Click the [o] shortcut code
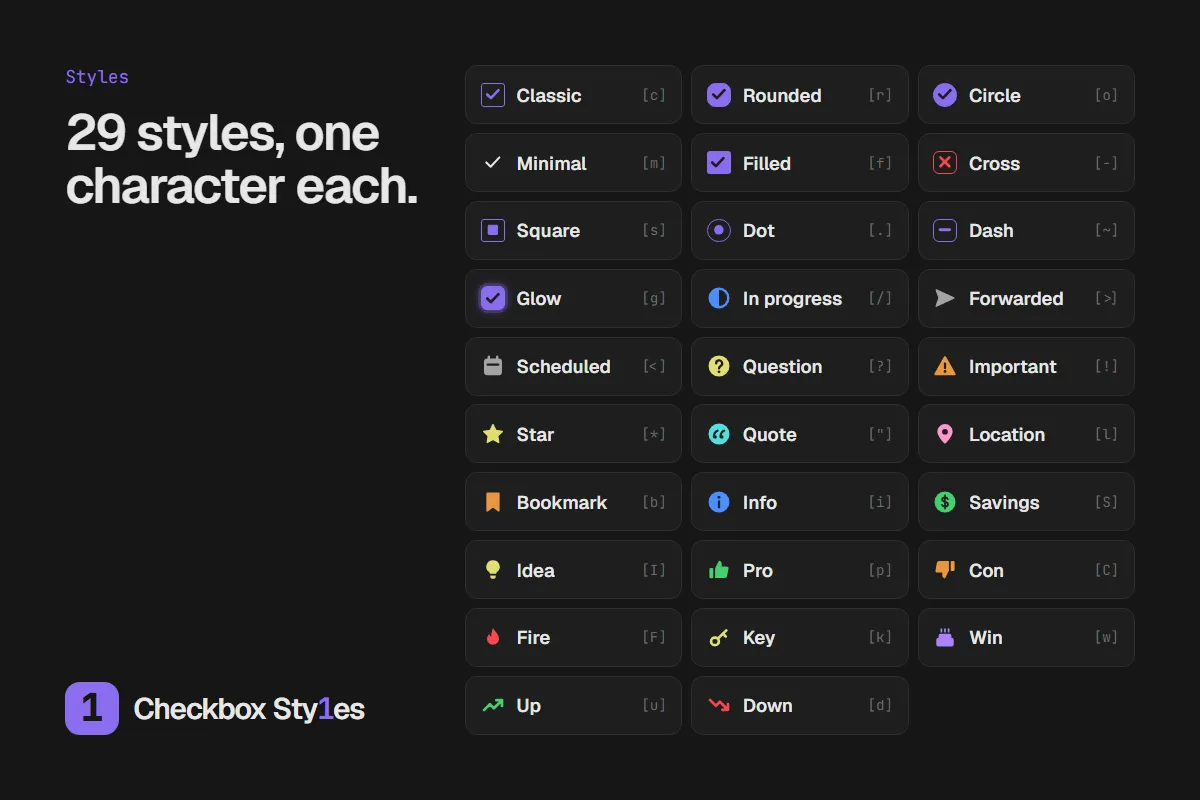The height and width of the screenshot is (800, 1200). coord(1106,95)
